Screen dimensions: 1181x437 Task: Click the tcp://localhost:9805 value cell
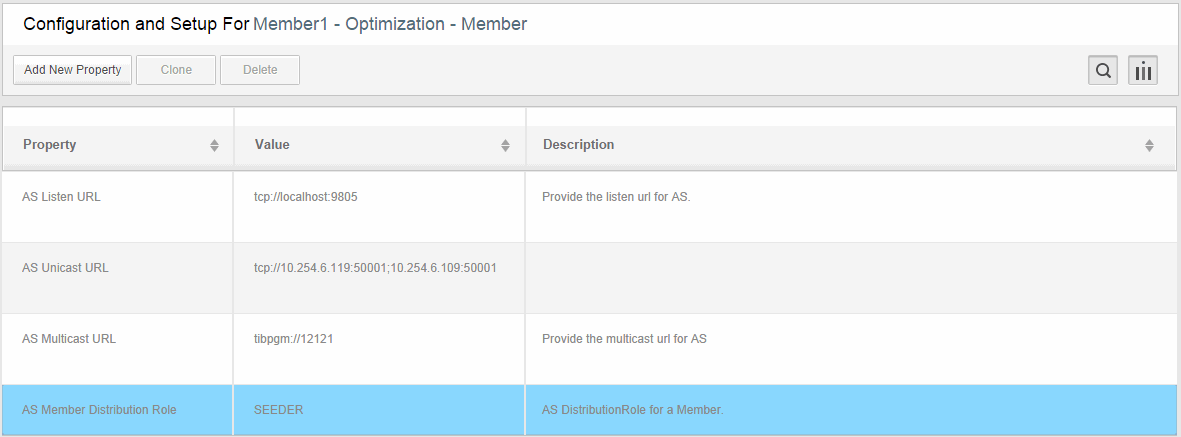point(380,207)
